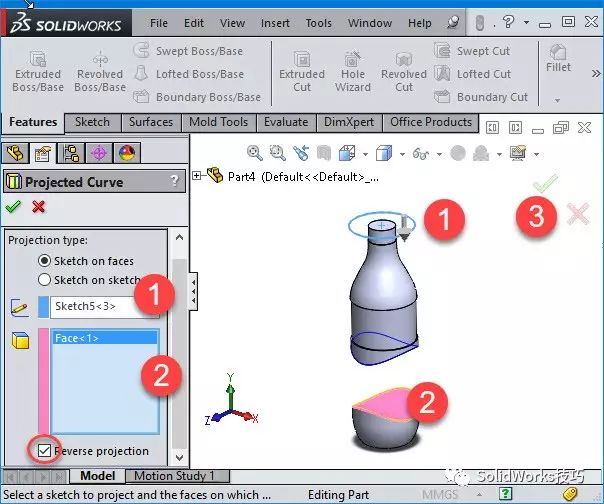
Task: Expand the Part4 tree node
Action: tap(196, 176)
